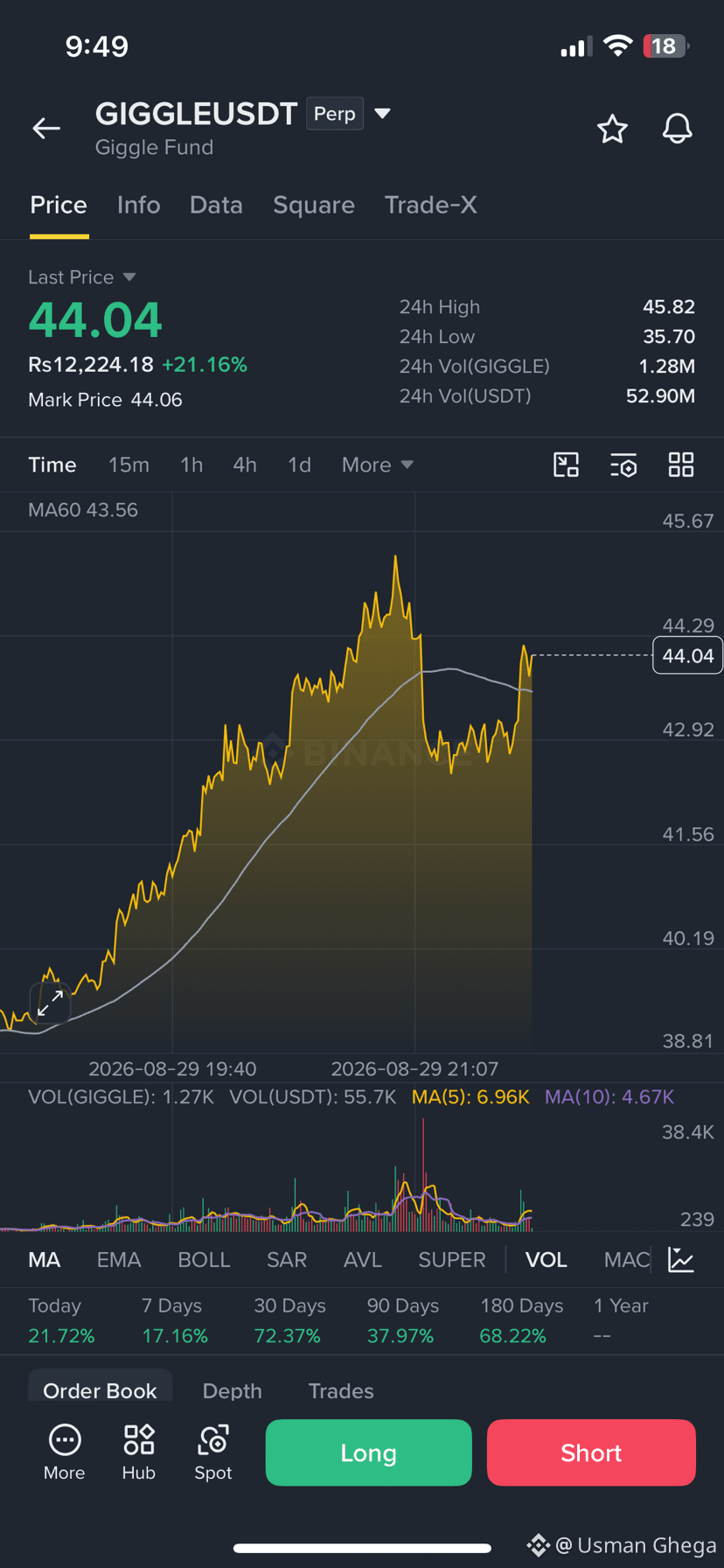Tap the Wi-Fi icon in status bar
The width and height of the screenshot is (724, 1568).
pos(618,46)
